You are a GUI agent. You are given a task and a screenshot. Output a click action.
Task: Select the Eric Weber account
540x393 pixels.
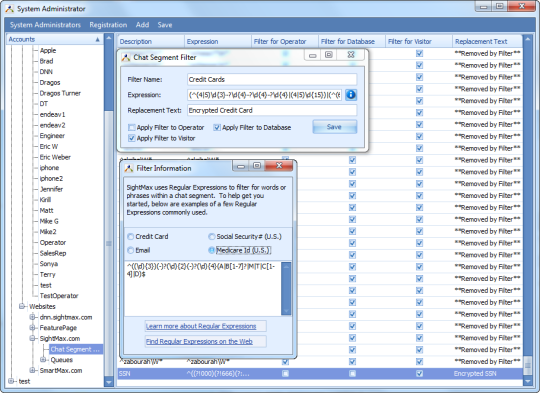(x=55, y=157)
